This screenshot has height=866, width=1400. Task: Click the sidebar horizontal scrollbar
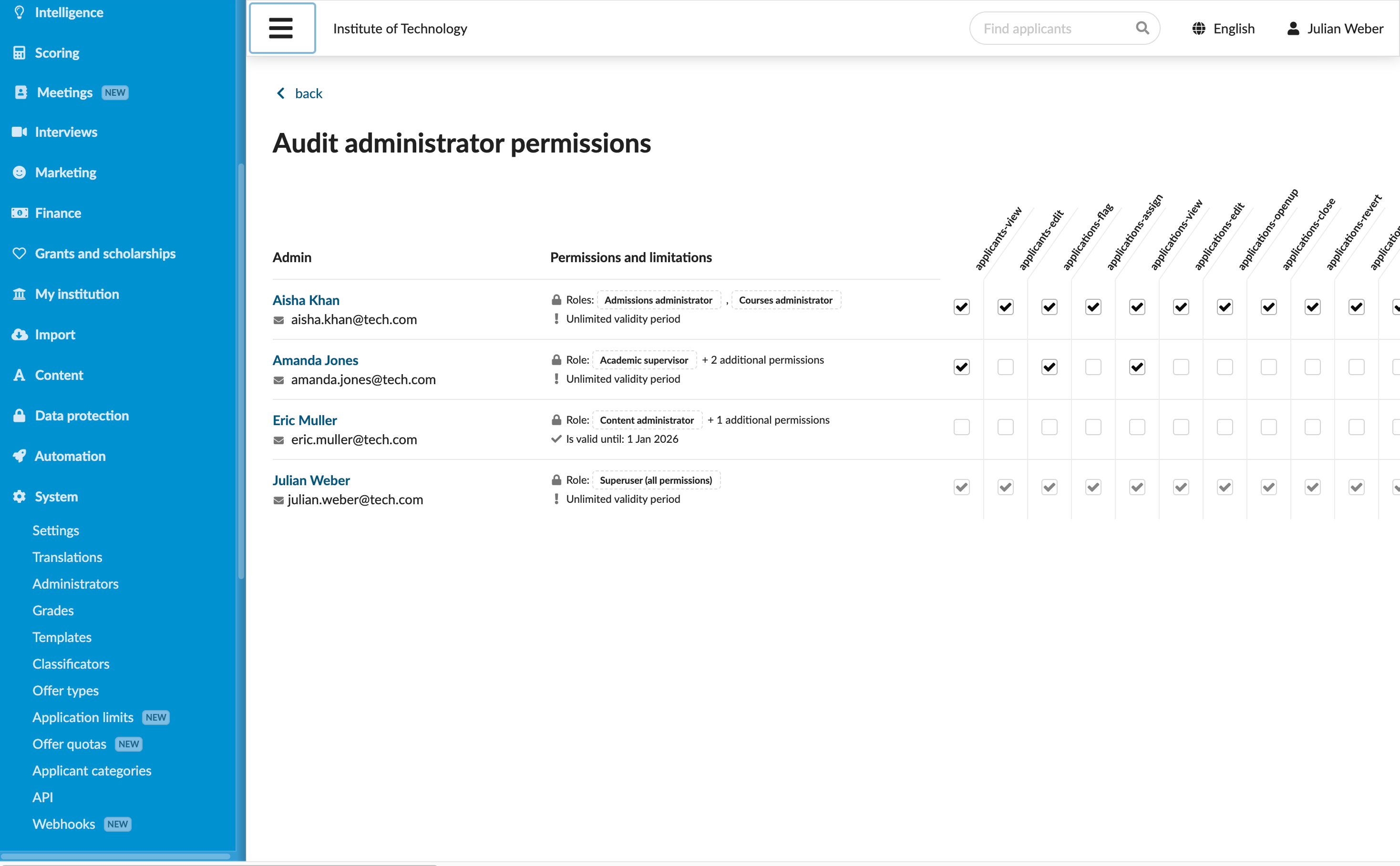click(x=115, y=856)
